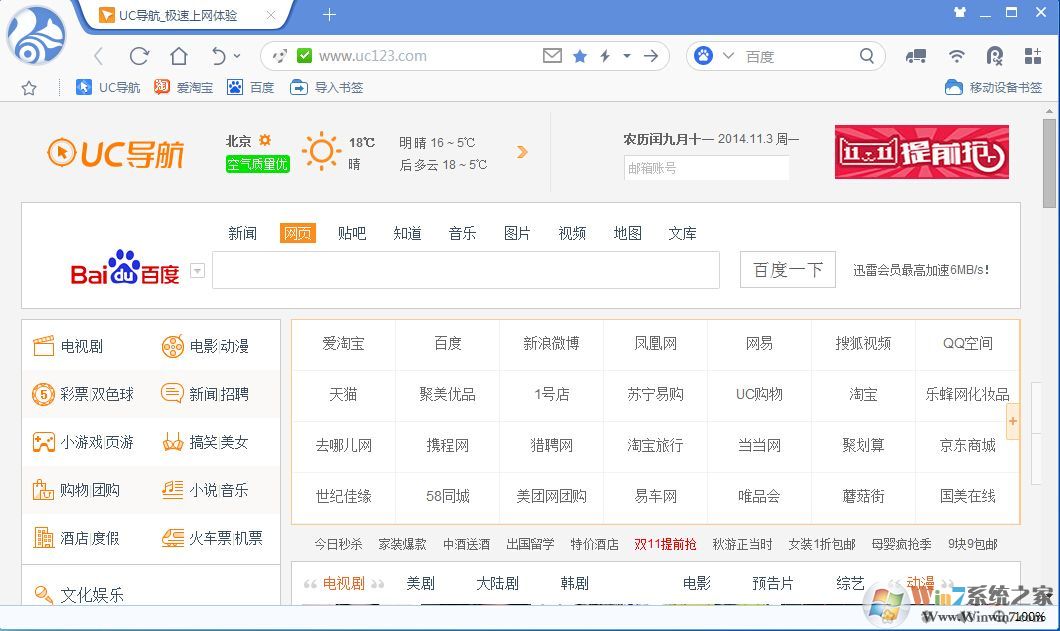The height and width of the screenshot is (631, 1060).
Task: Open the extensions grid icon
Action: point(1033,56)
